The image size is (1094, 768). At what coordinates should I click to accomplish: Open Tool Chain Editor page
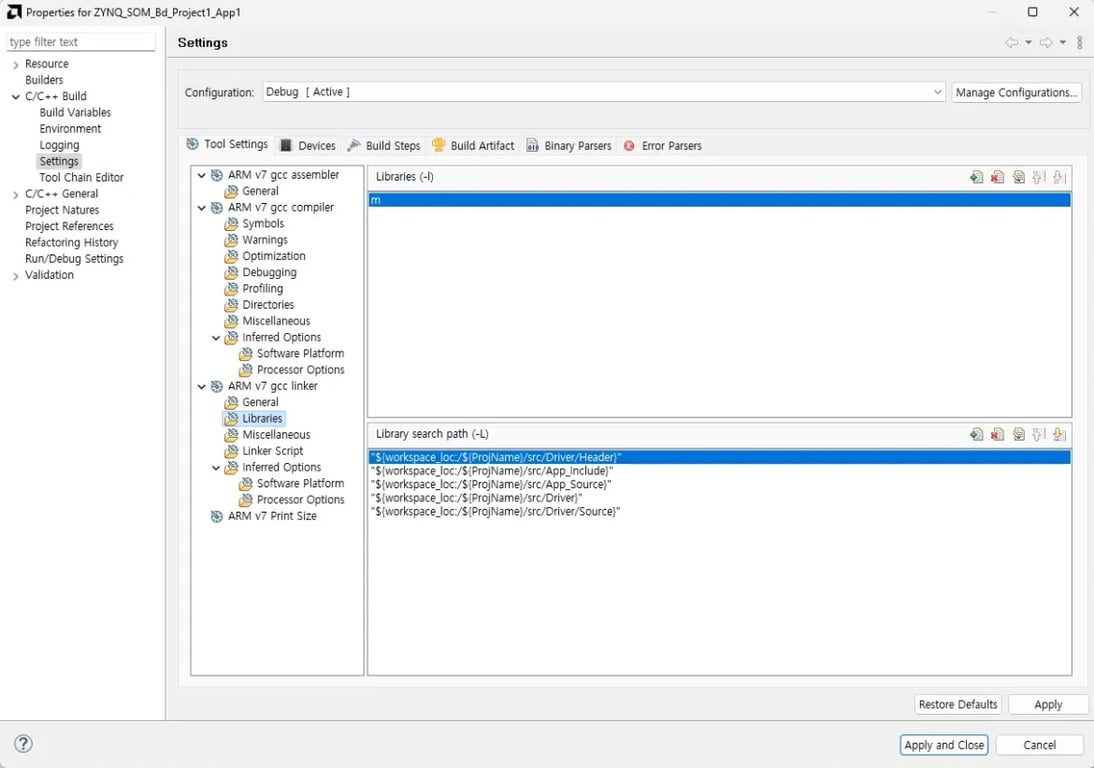pyautogui.click(x=82, y=178)
